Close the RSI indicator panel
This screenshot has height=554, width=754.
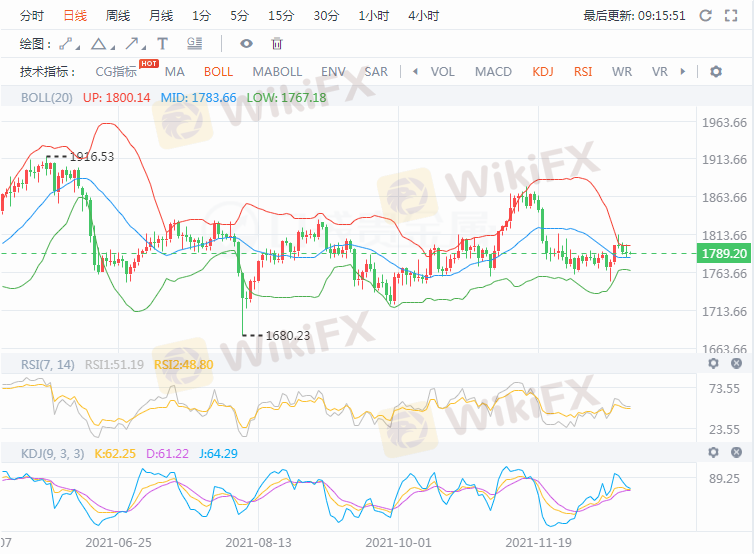click(738, 363)
